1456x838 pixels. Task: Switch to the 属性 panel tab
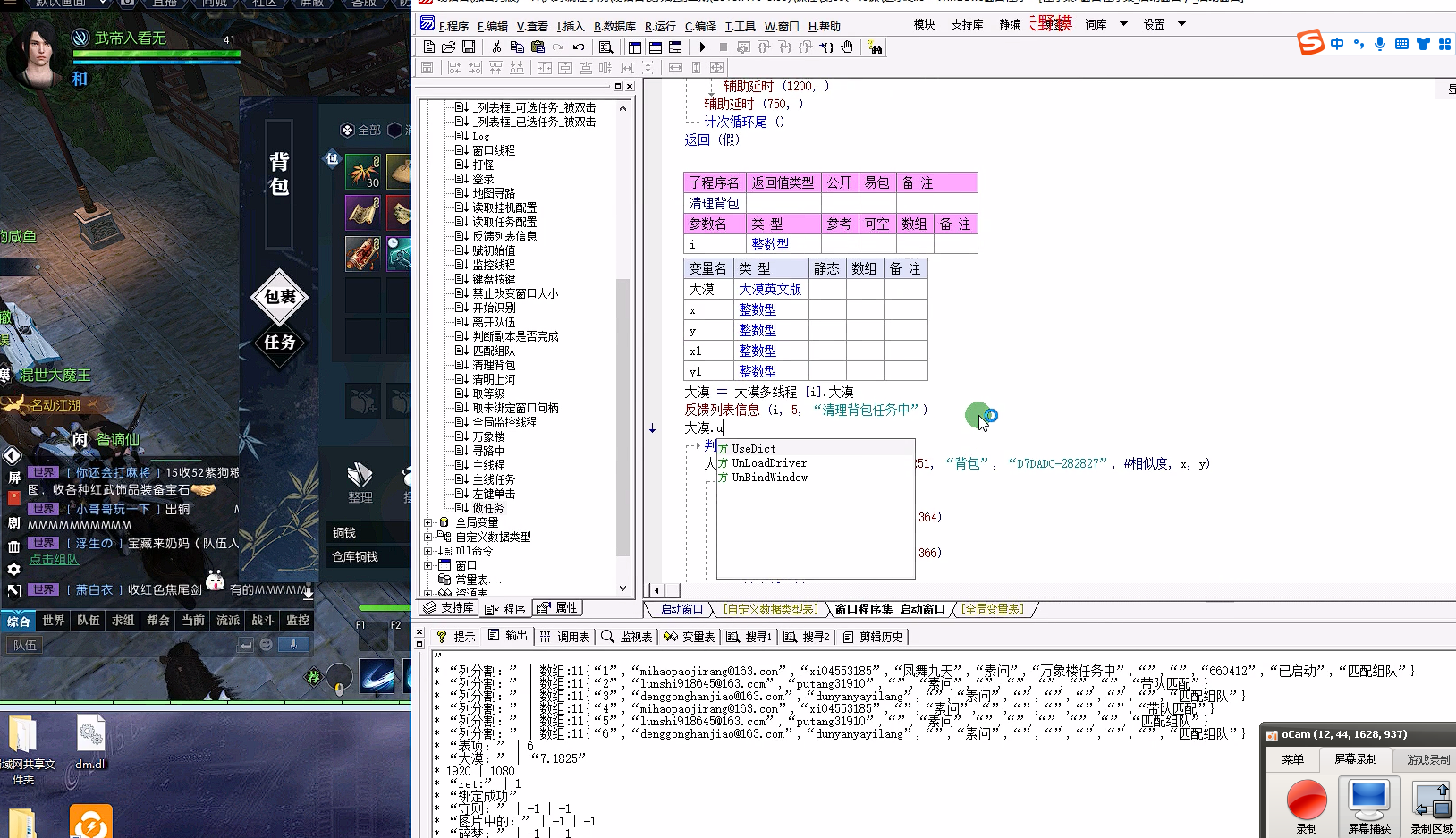558,608
